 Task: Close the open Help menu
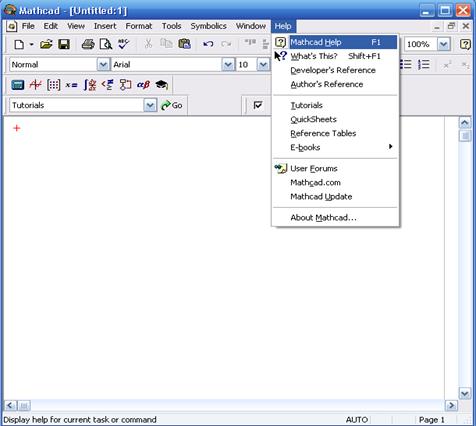pos(283,26)
